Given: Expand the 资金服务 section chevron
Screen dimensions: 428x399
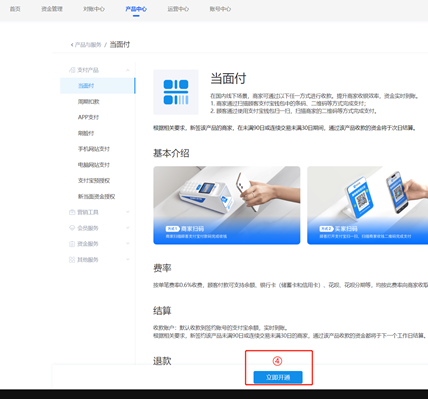Looking at the screenshot, I should point(128,244).
